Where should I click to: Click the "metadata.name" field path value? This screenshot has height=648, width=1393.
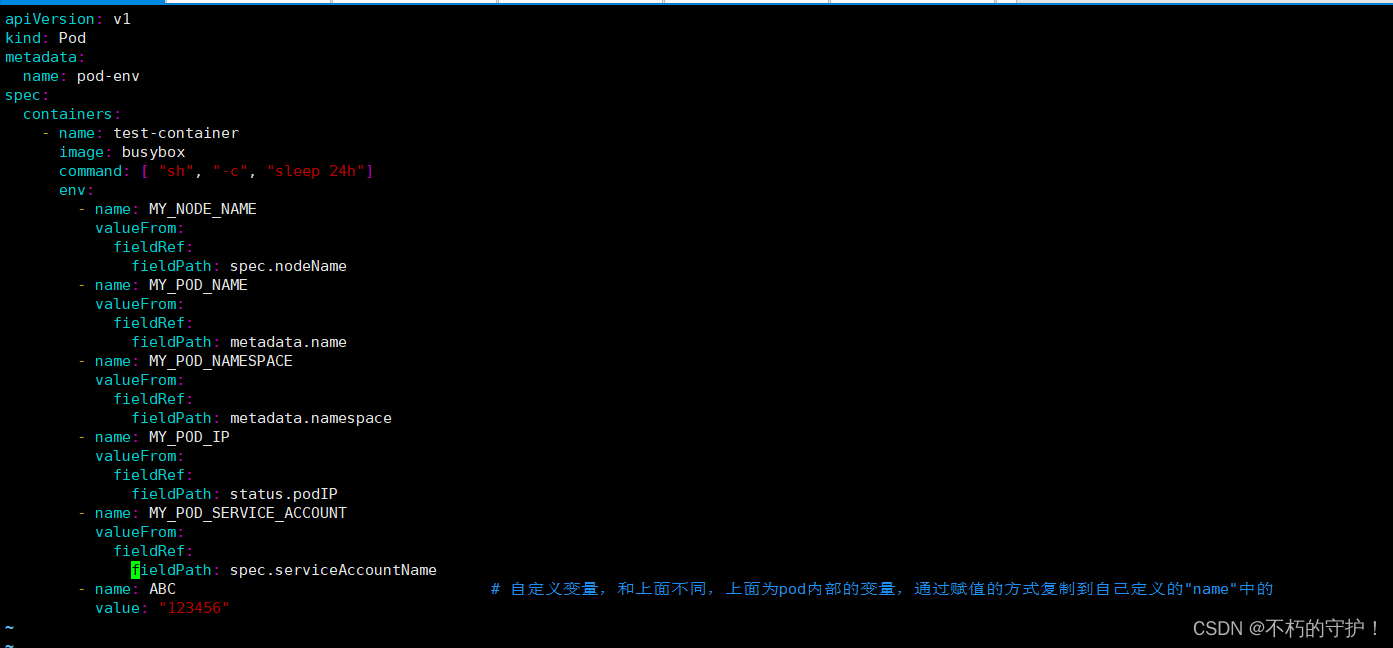tap(288, 342)
